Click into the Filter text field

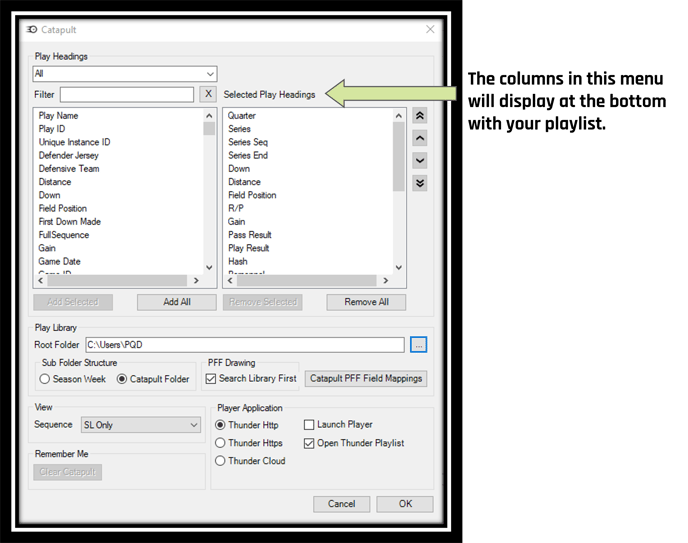click(127, 94)
